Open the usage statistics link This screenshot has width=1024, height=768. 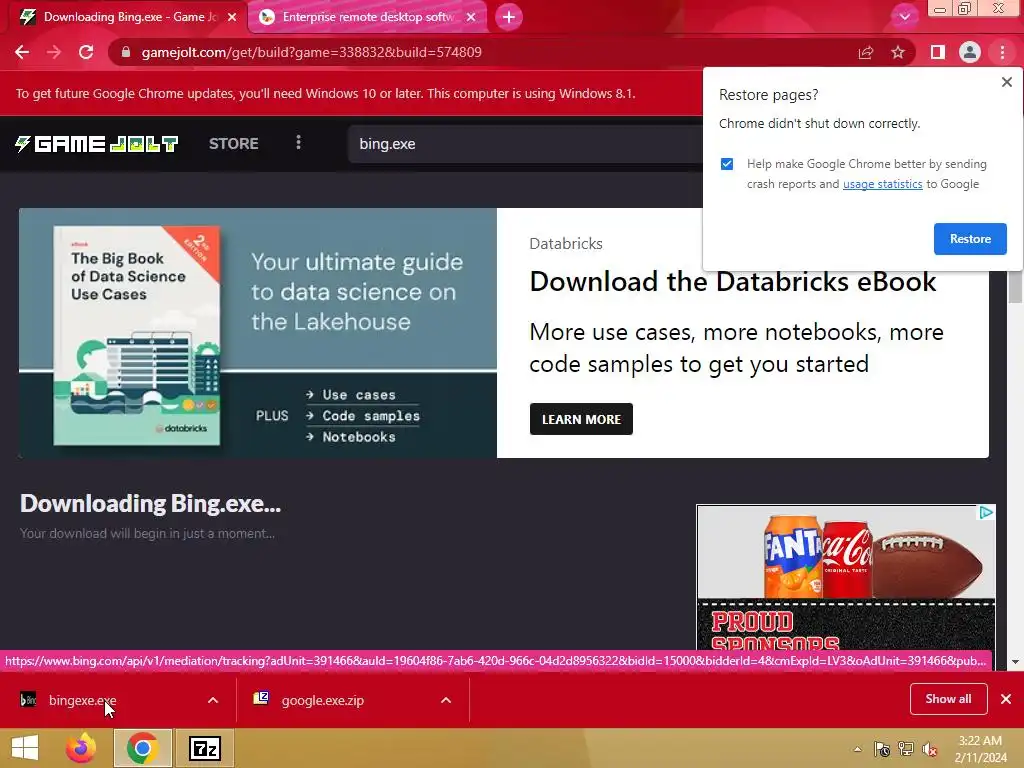pos(882,184)
